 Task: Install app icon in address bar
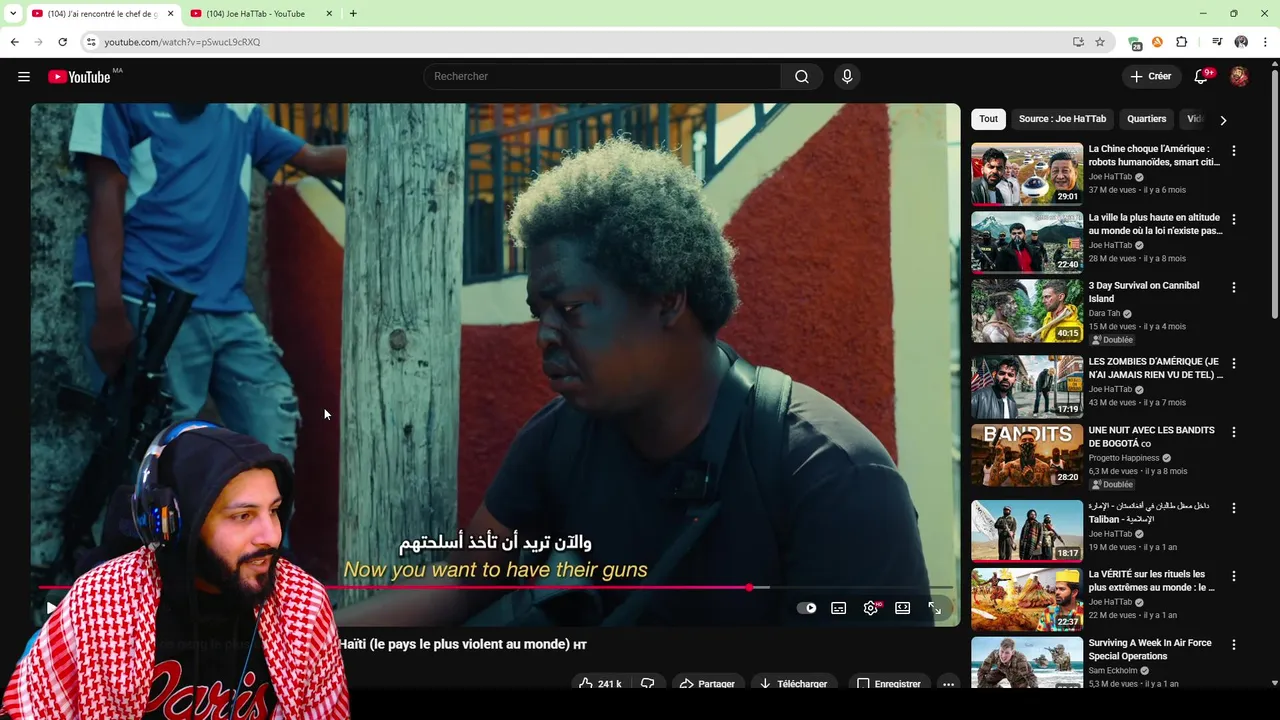(x=1078, y=42)
